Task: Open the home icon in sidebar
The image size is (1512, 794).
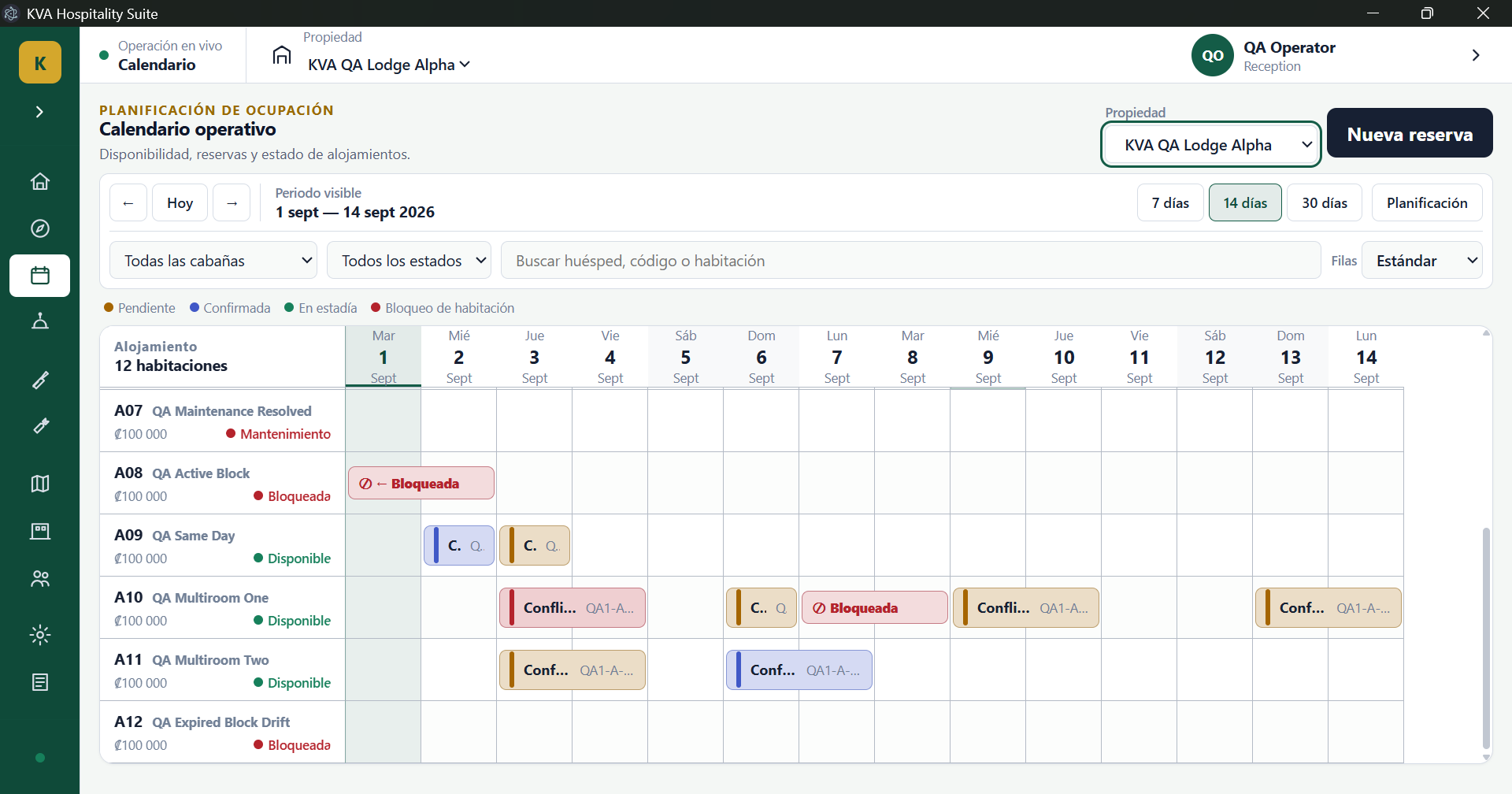Action: point(40,182)
